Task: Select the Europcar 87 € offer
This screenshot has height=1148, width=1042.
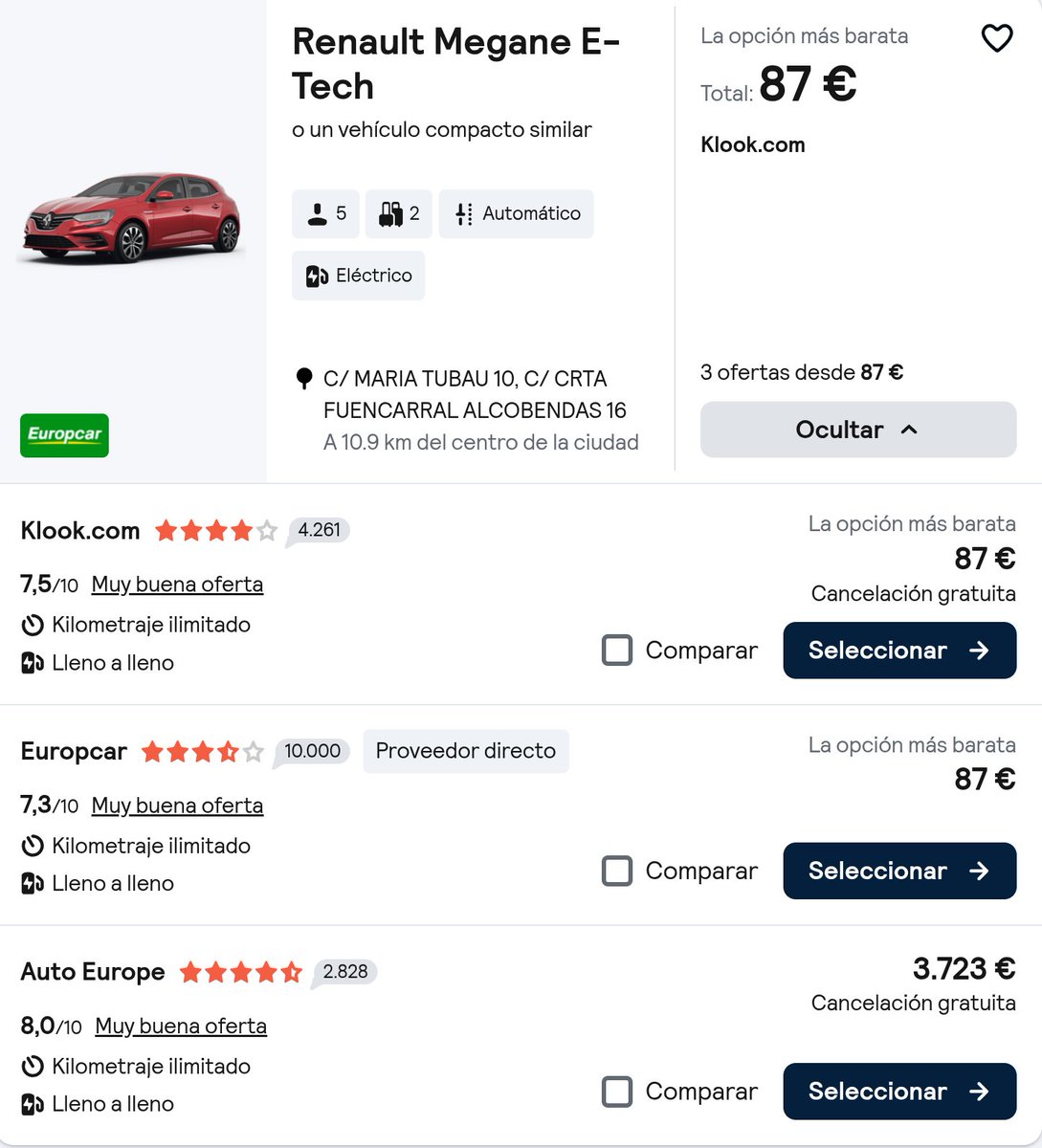Action: tap(899, 872)
